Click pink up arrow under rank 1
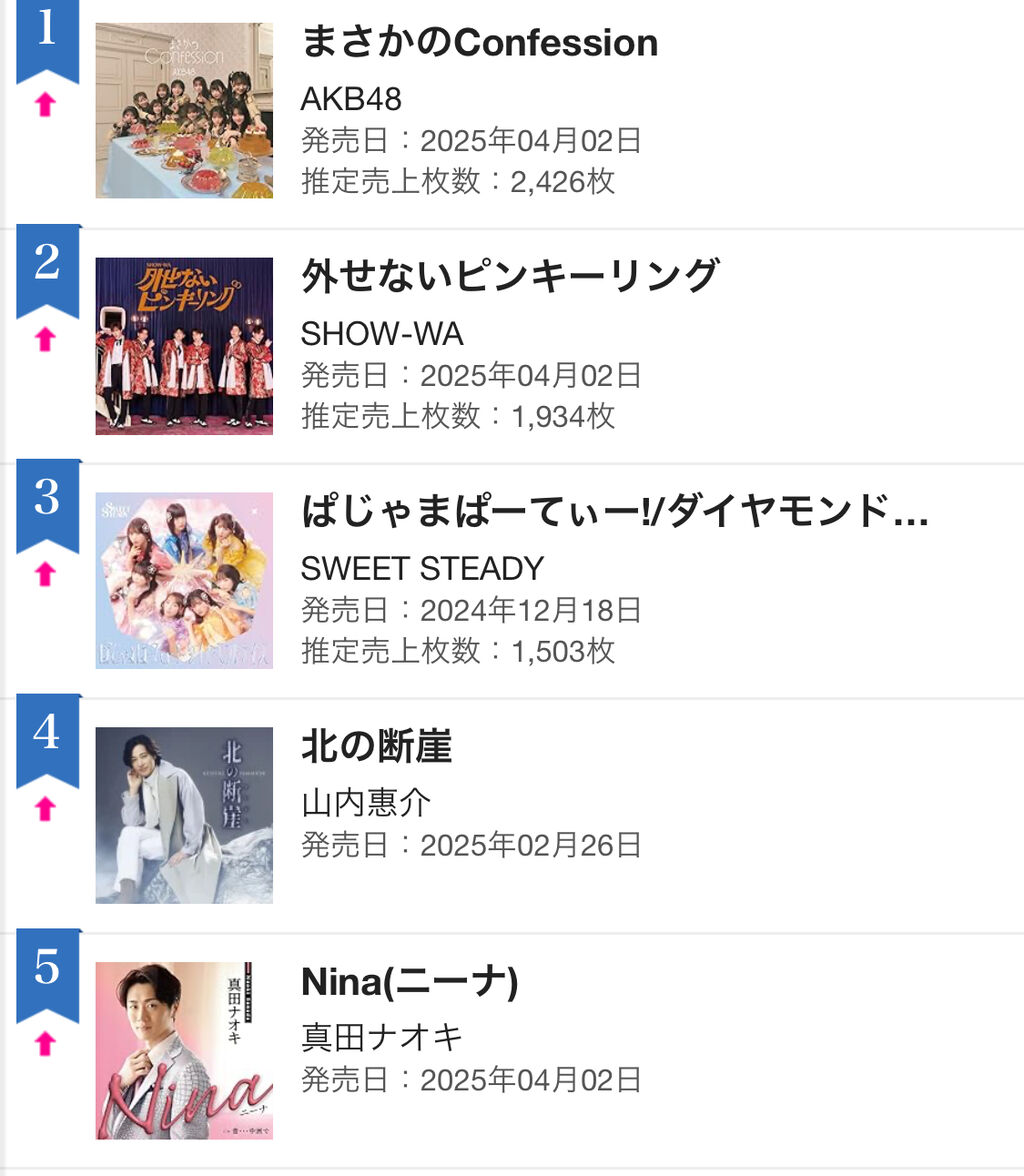The image size is (1024, 1176). pyautogui.click(x=46, y=104)
